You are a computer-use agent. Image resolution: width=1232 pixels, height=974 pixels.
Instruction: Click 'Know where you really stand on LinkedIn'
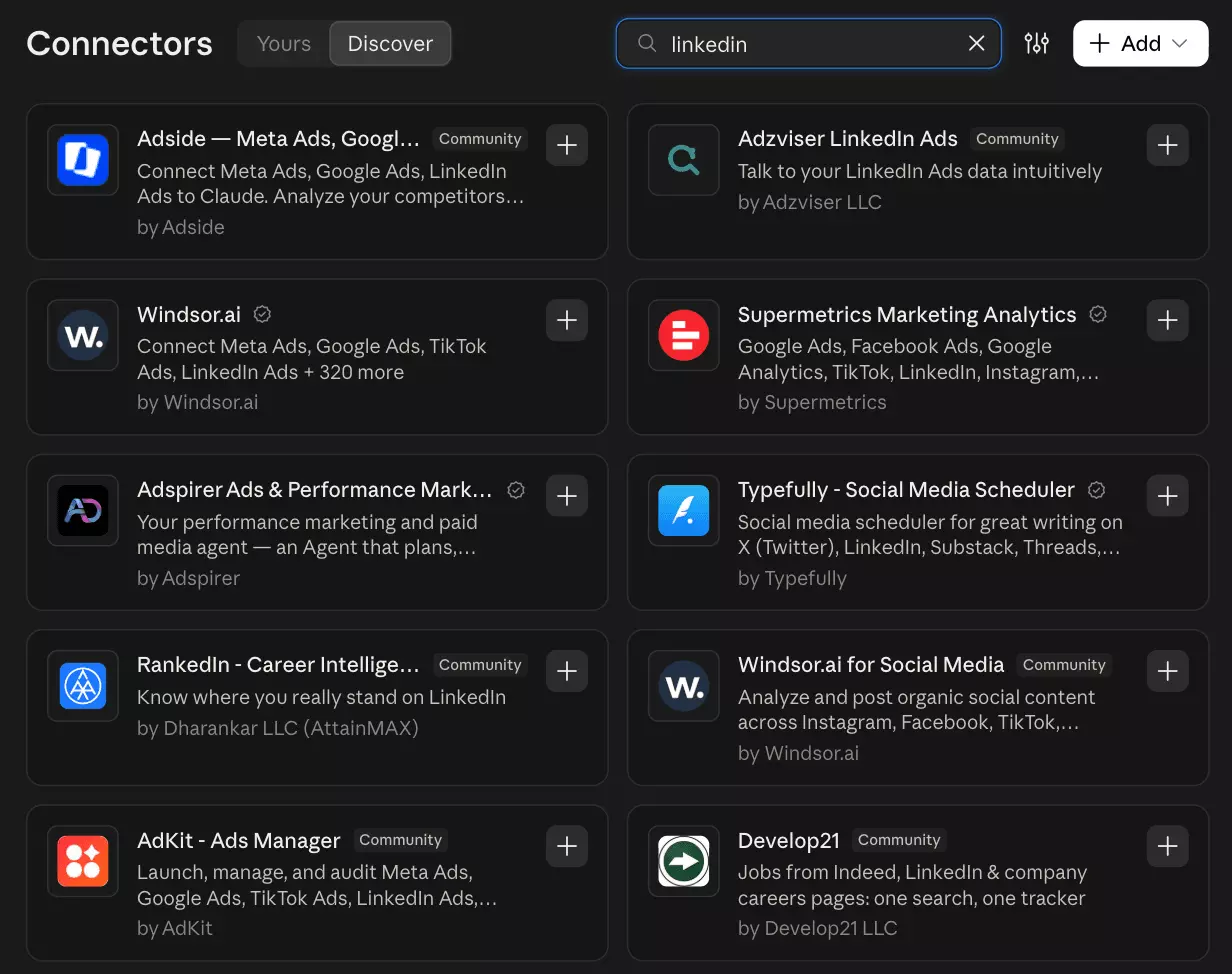click(x=321, y=697)
